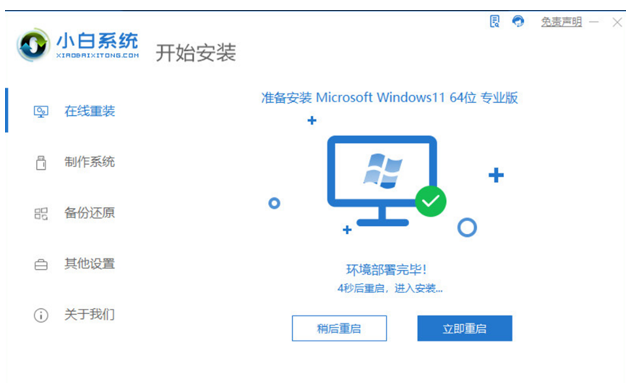Click the 关于我们 info circle icon
This screenshot has height=383, width=635.
[41, 315]
